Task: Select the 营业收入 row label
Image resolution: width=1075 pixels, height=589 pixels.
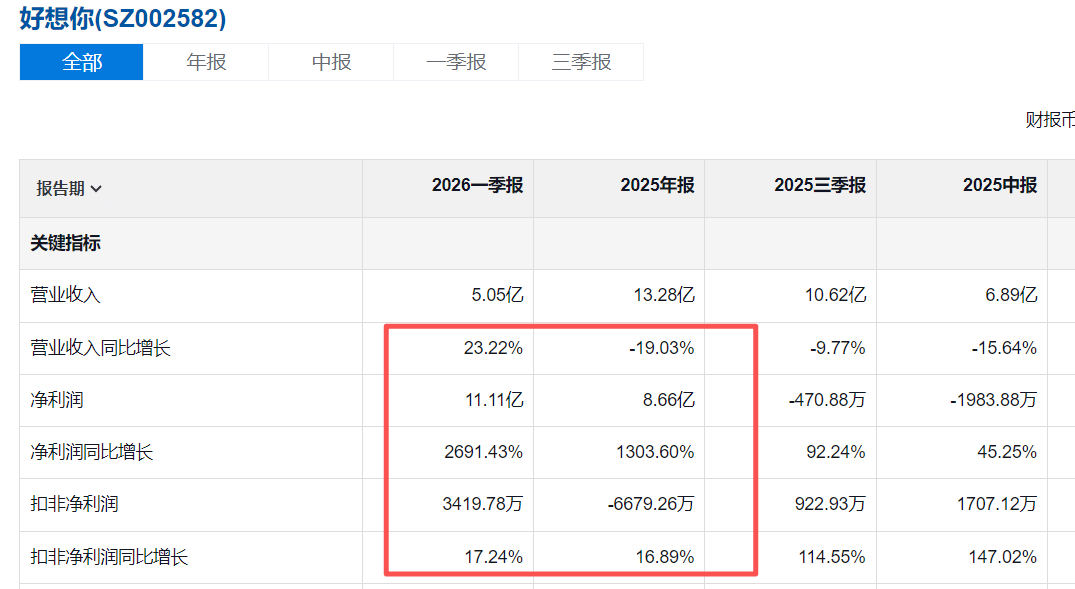Action: click(65, 296)
